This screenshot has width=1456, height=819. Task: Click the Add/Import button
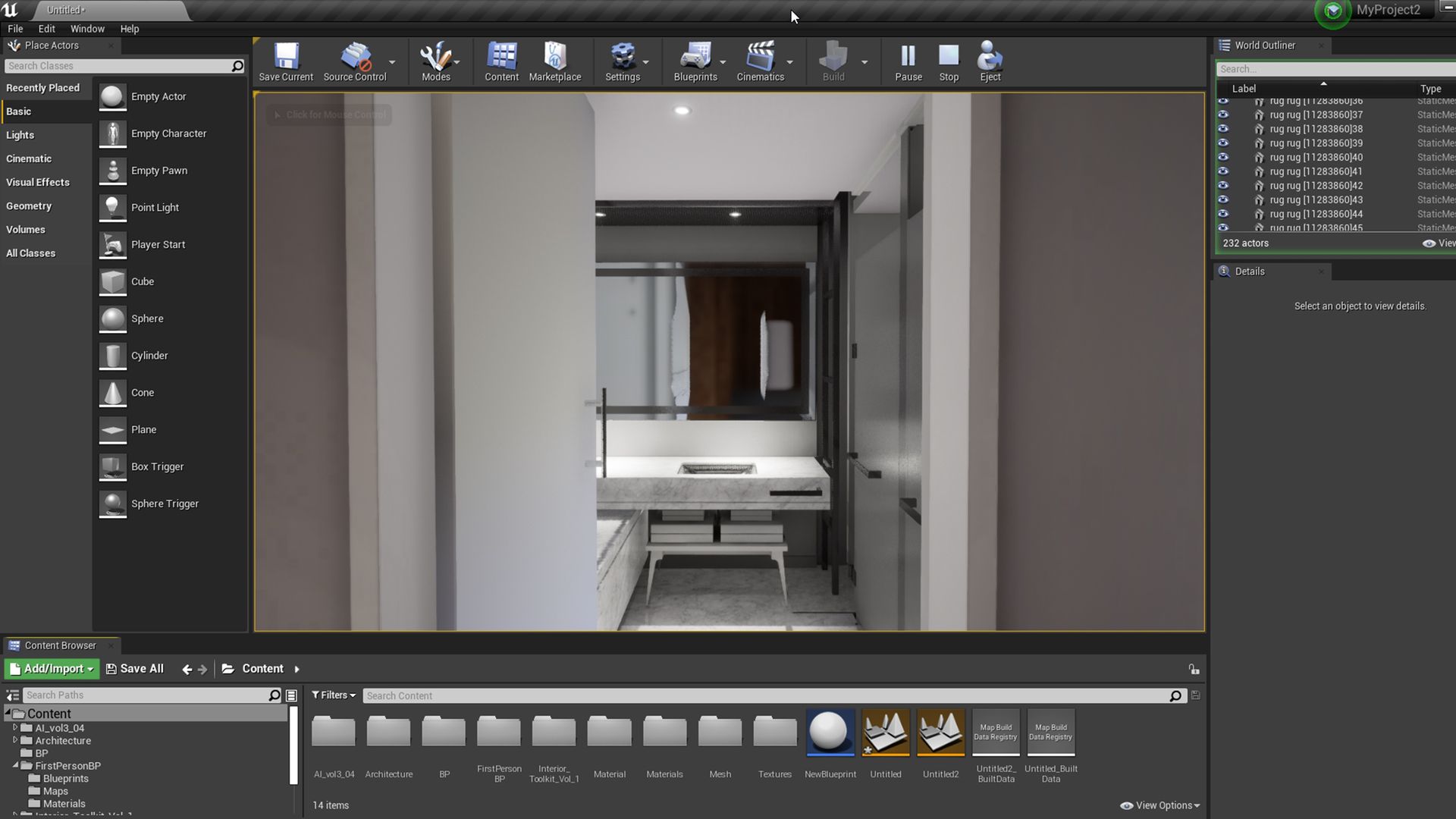pos(52,669)
